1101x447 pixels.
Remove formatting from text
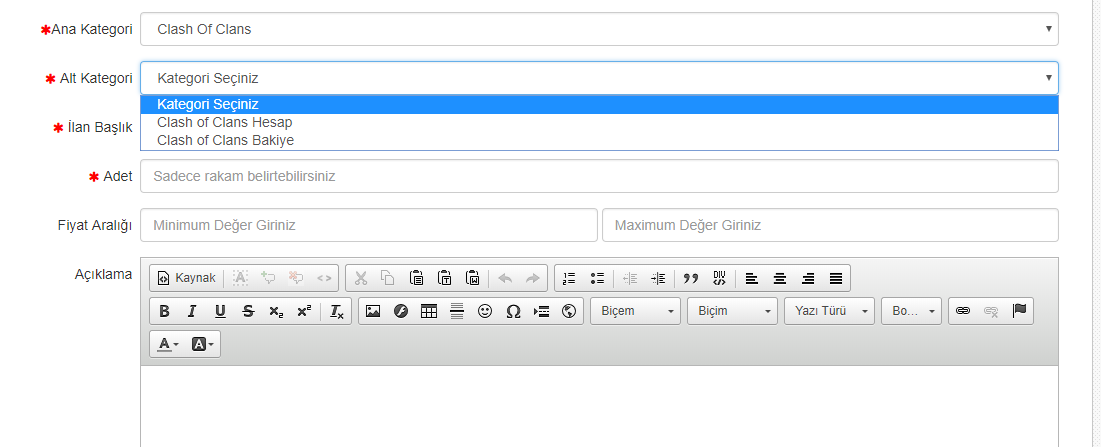tap(337, 311)
